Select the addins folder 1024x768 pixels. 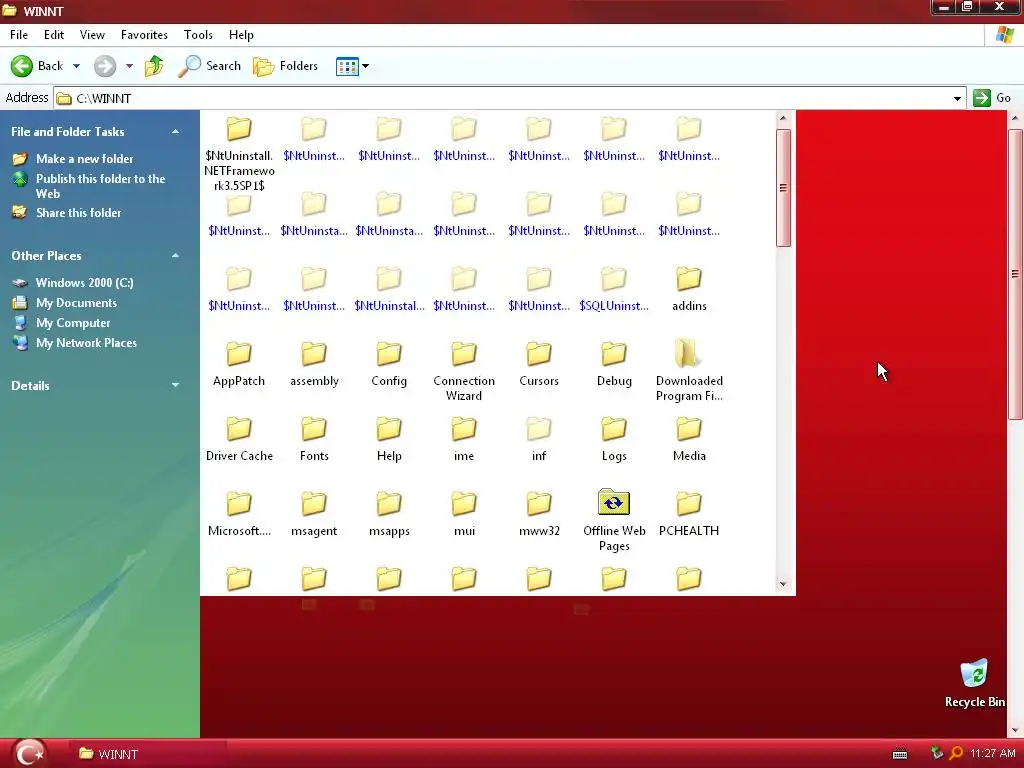[689, 288]
